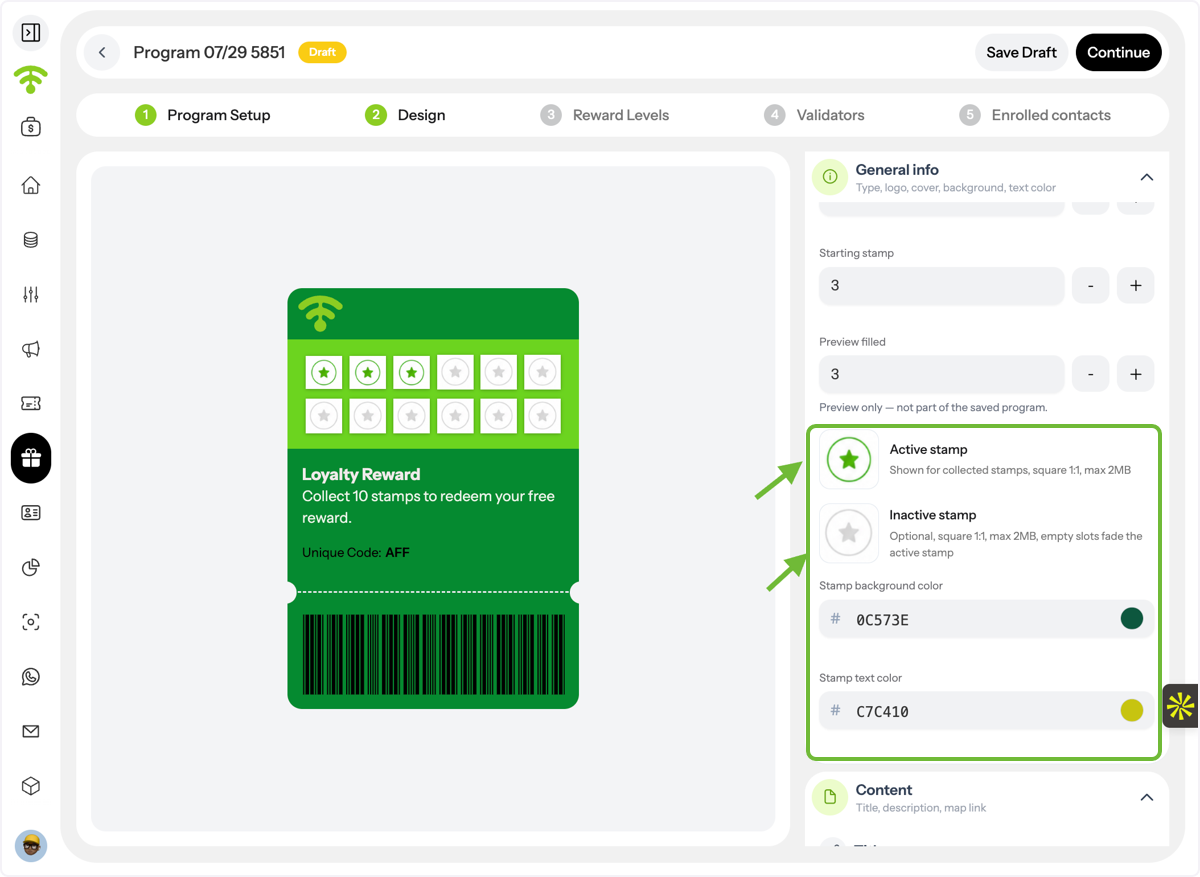
Task: Click the first filled star stamp on card
Action: pos(323,373)
